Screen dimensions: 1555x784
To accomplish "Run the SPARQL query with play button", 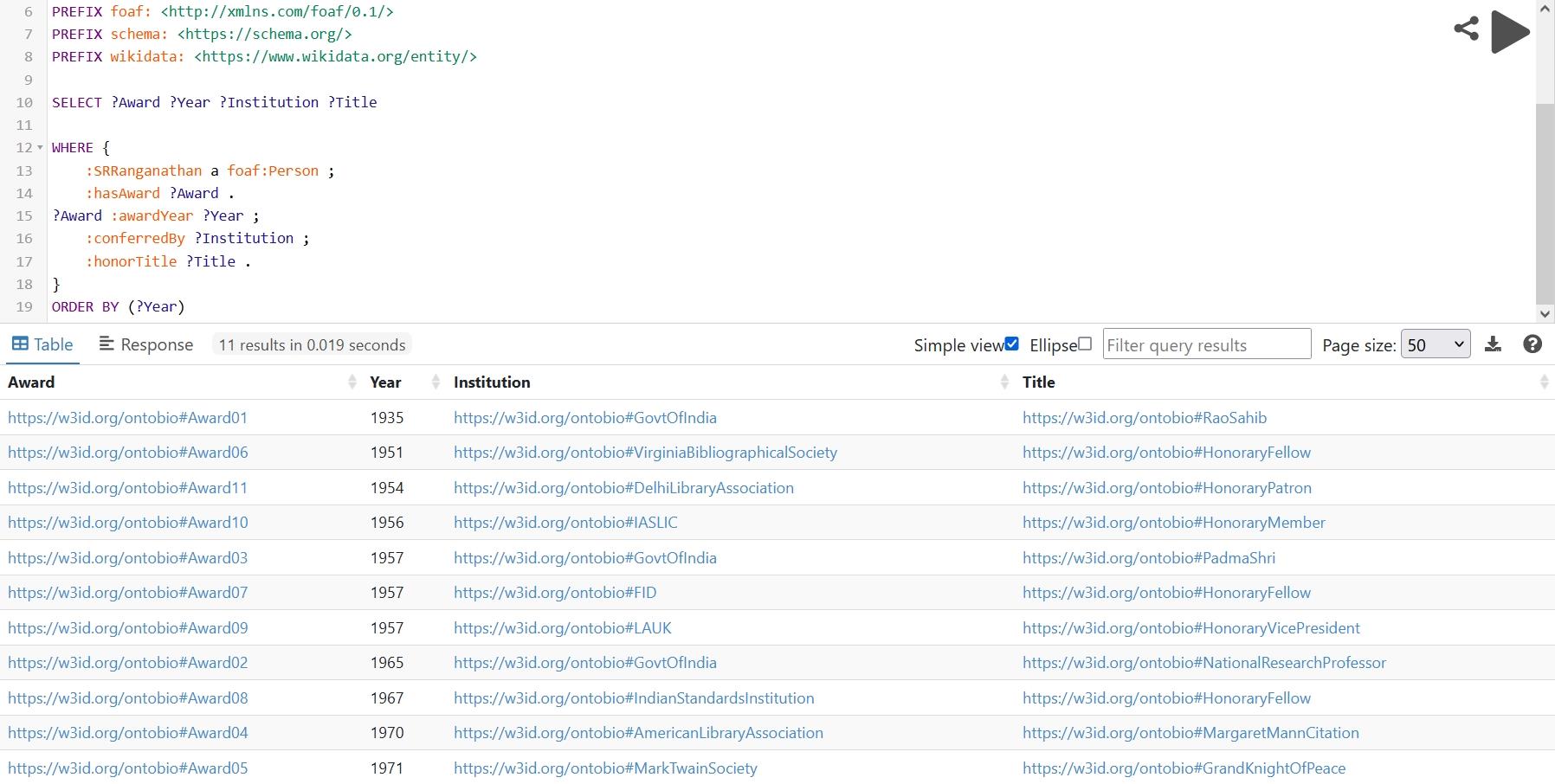I will point(1510,32).
